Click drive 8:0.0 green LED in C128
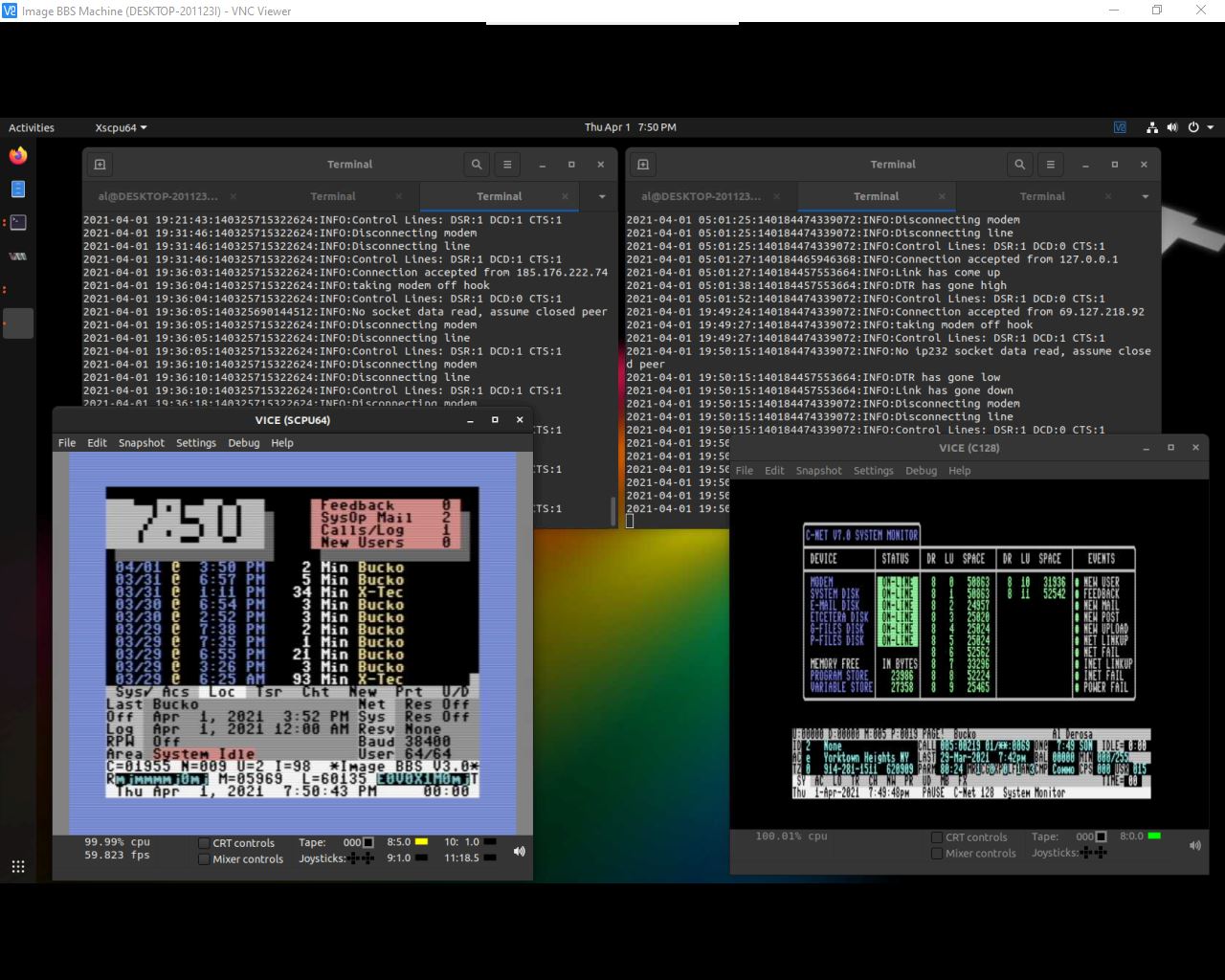The height and width of the screenshot is (980, 1225). click(x=1154, y=835)
